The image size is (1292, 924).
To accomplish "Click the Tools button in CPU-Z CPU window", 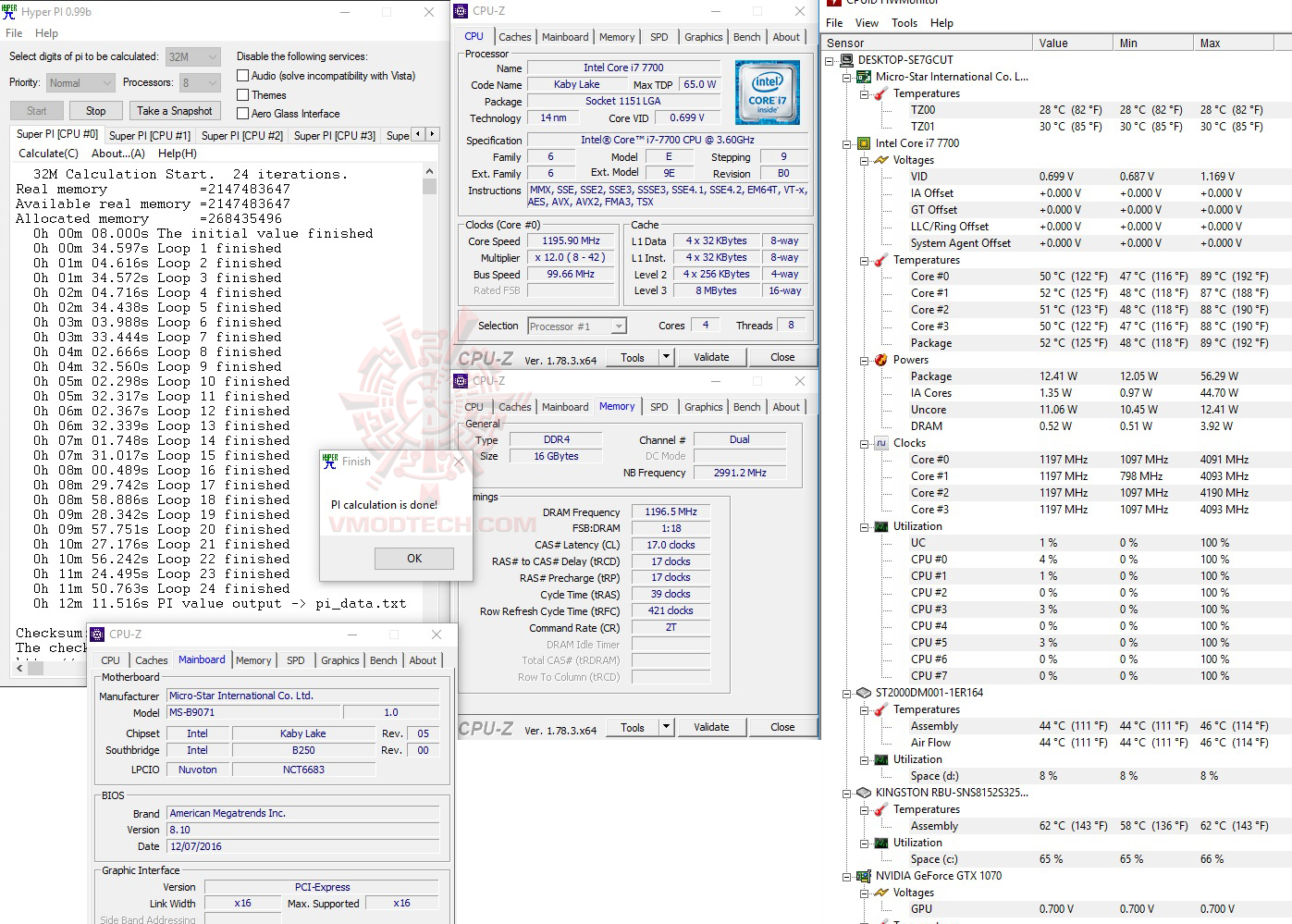I will (x=633, y=357).
